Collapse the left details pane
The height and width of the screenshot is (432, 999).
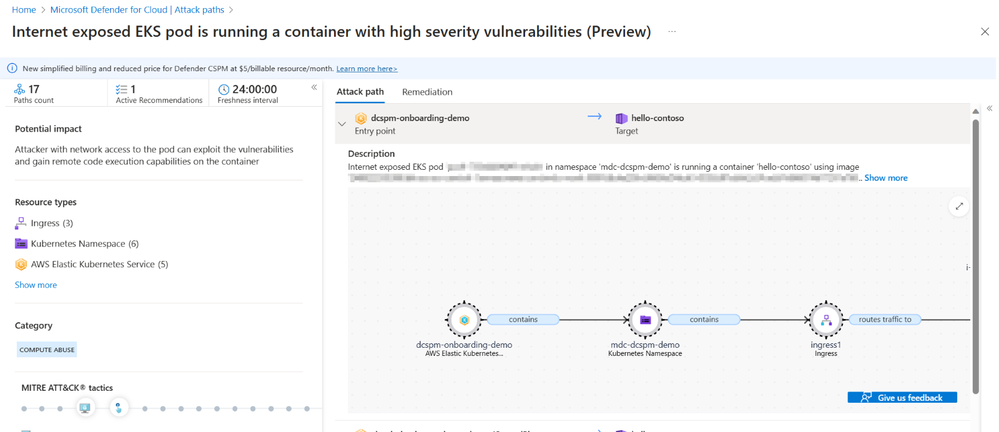click(314, 87)
